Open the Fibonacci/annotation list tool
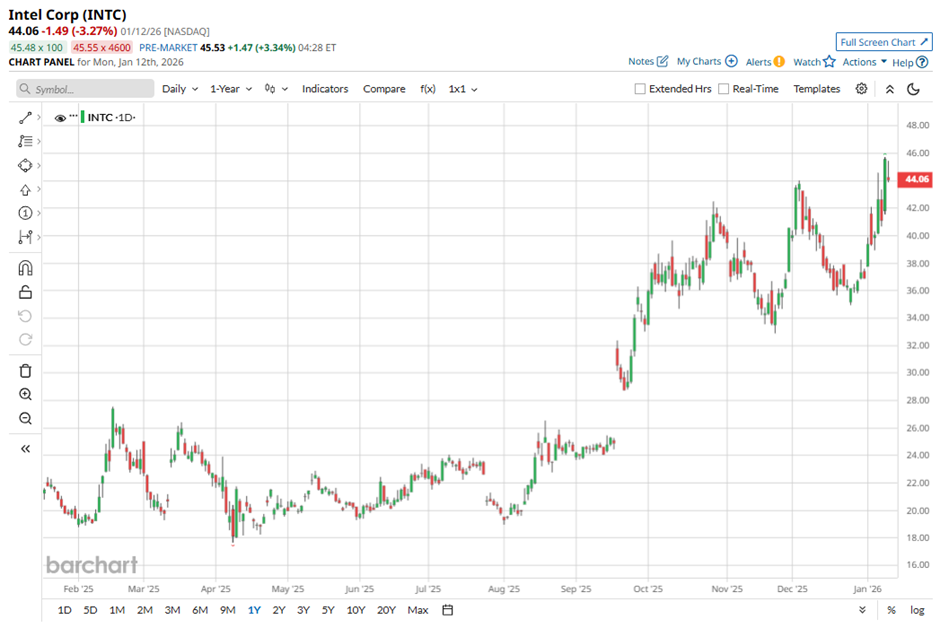940x628 pixels. tap(25, 141)
